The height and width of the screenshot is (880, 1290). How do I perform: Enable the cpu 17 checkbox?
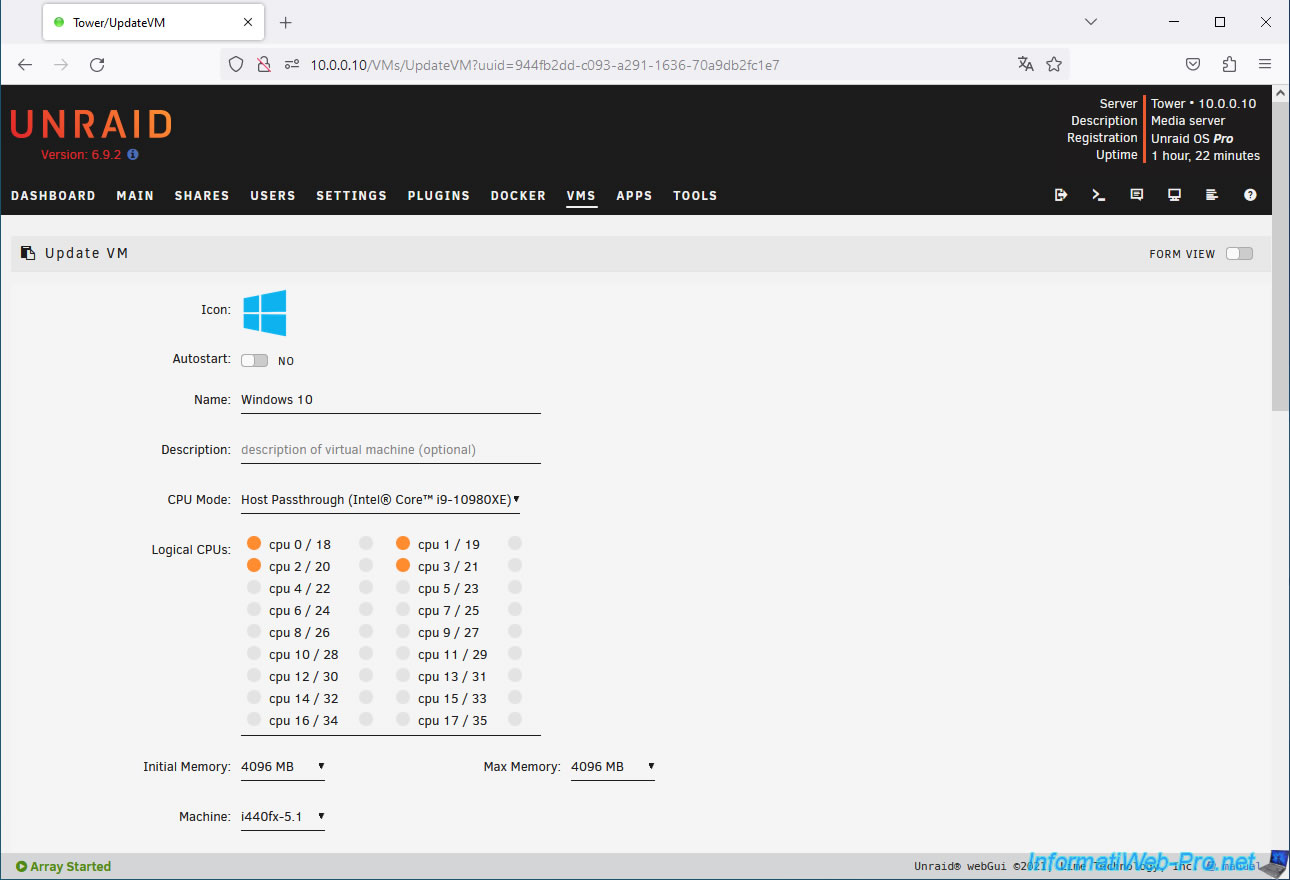pos(403,719)
